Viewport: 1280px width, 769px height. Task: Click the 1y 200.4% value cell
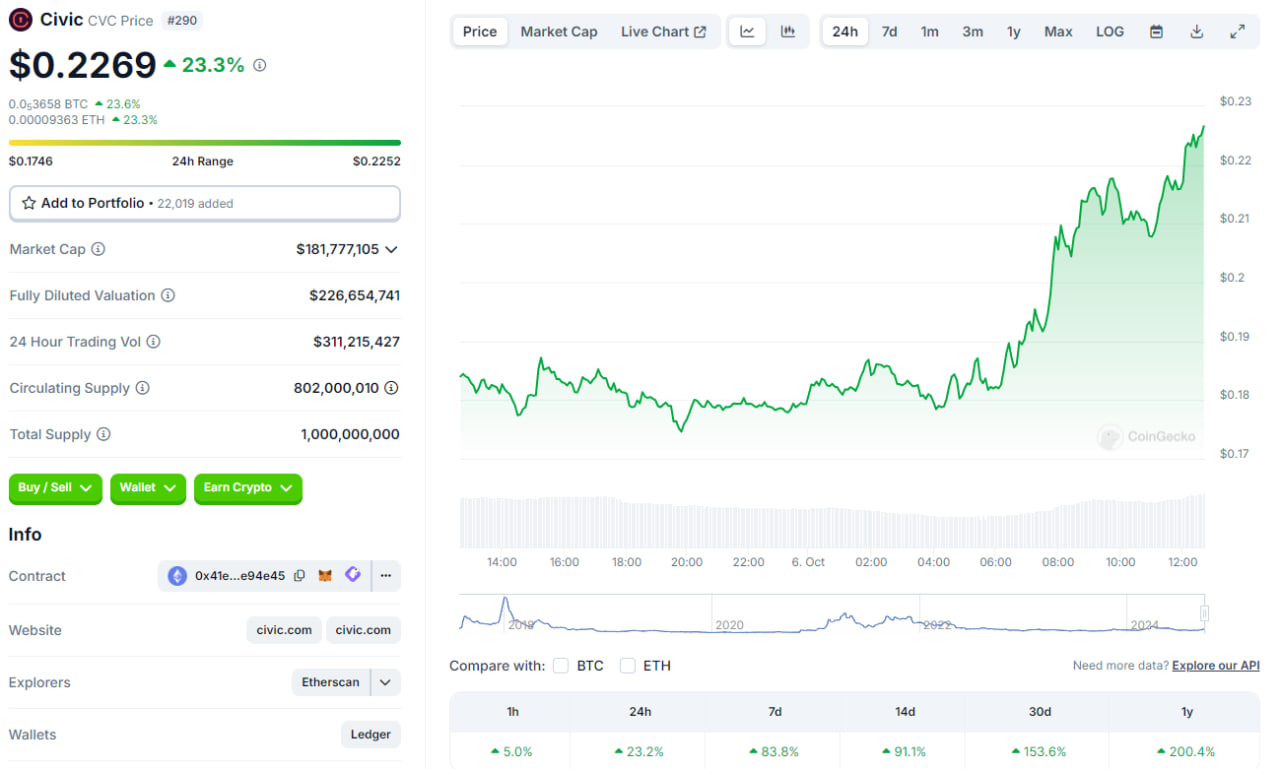[x=1186, y=751]
